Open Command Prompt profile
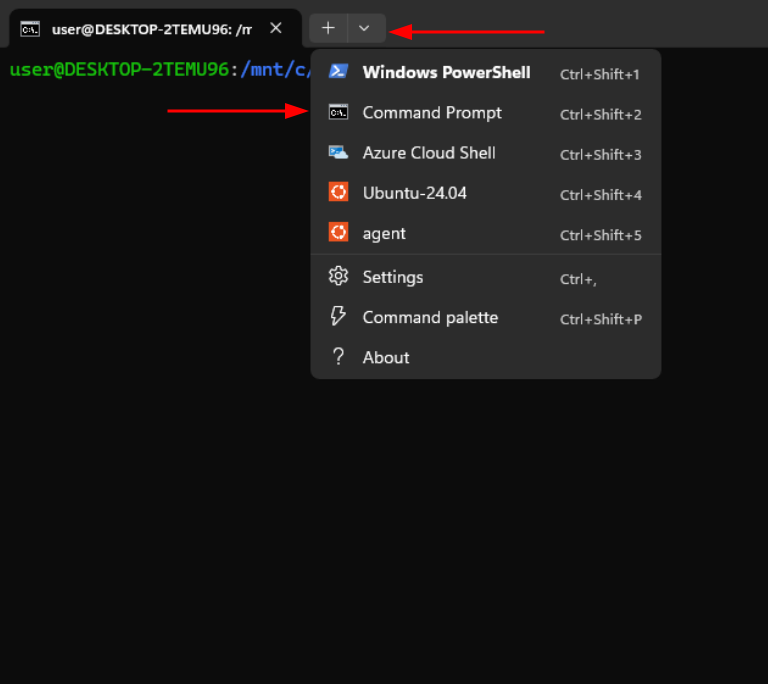The image size is (768, 684). [x=486, y=113]
